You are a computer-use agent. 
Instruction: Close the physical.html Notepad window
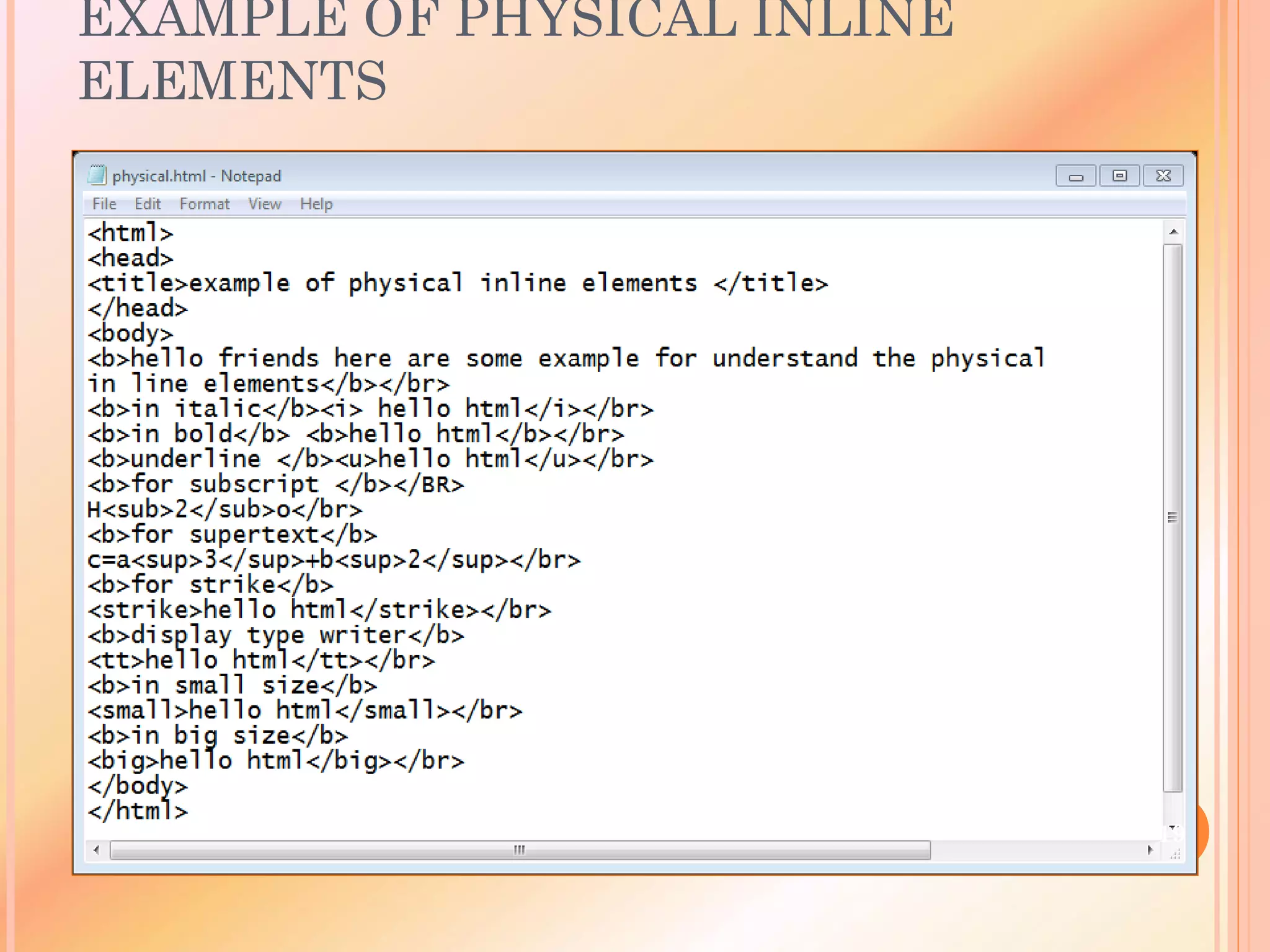pos(1163,176)
